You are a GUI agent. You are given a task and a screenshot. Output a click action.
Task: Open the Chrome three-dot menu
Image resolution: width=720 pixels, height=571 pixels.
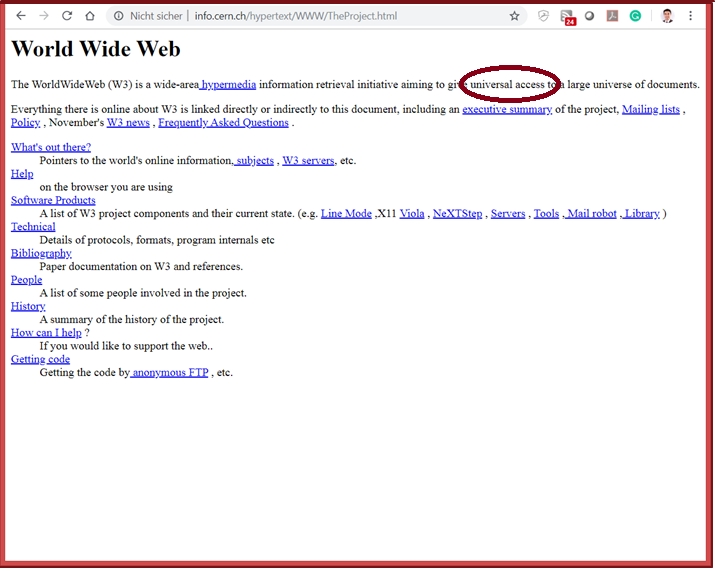(x=690, y=16)
